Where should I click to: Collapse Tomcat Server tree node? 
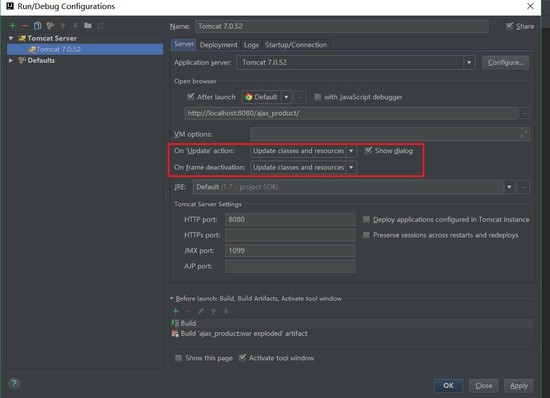tap(11, 38)
